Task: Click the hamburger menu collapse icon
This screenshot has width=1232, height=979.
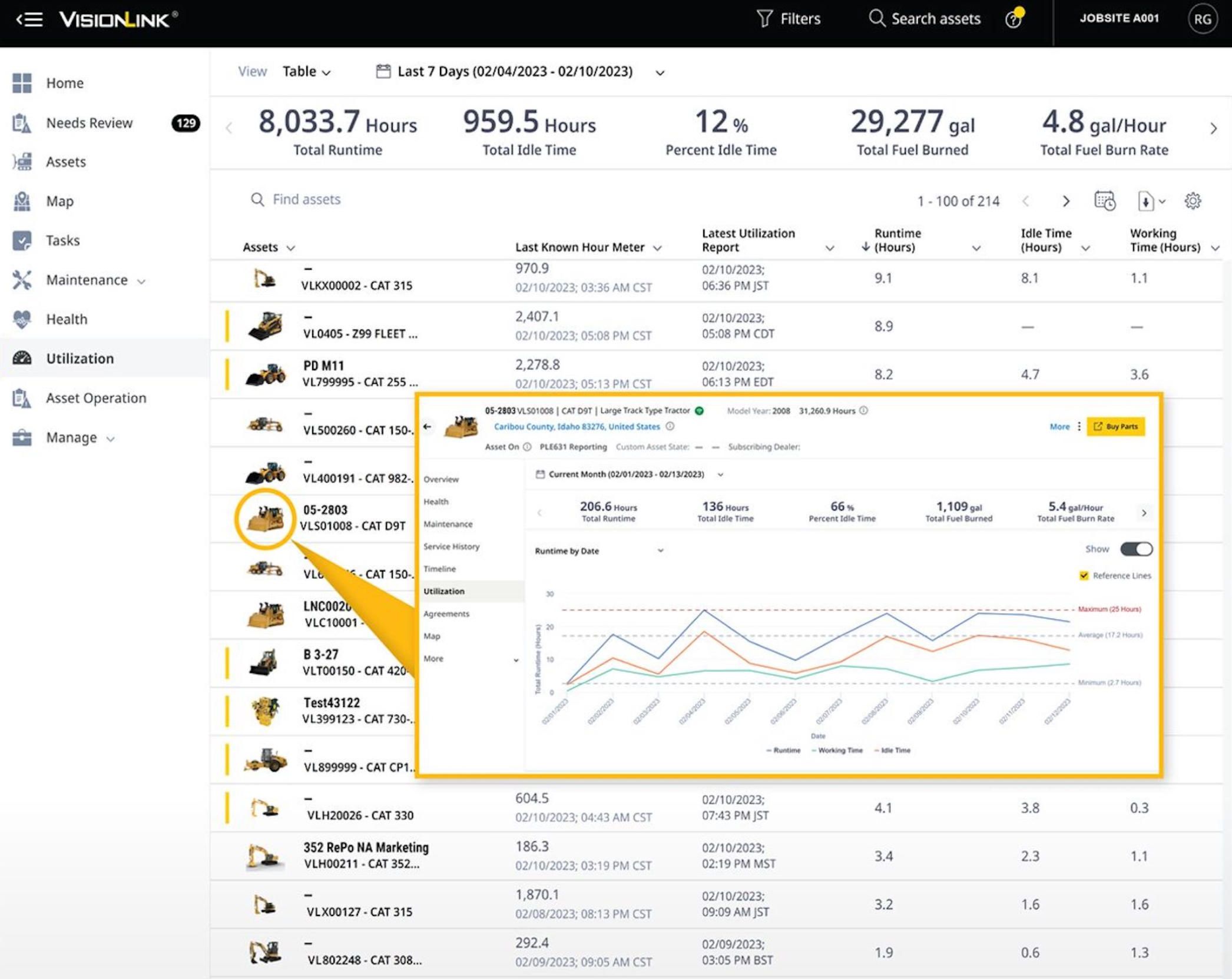Action: [29, 19]
